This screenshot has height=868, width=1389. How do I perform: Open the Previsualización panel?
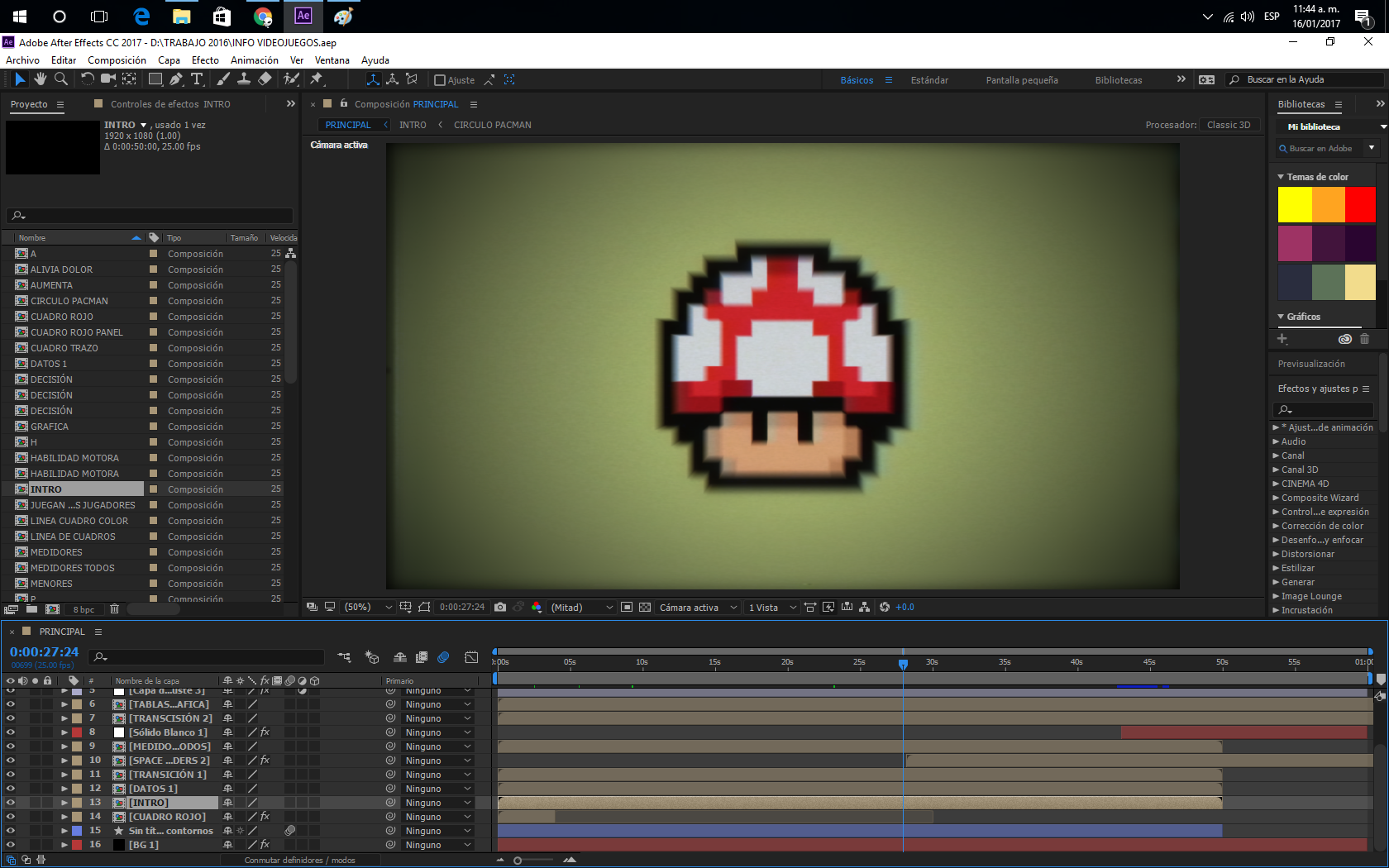pos(1311,364)
